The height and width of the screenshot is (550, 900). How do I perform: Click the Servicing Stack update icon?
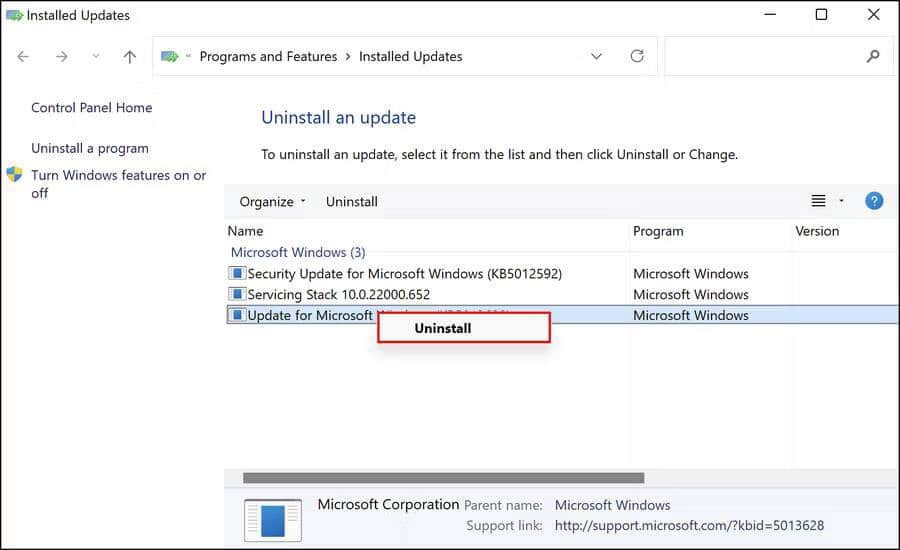coord(237,294)
